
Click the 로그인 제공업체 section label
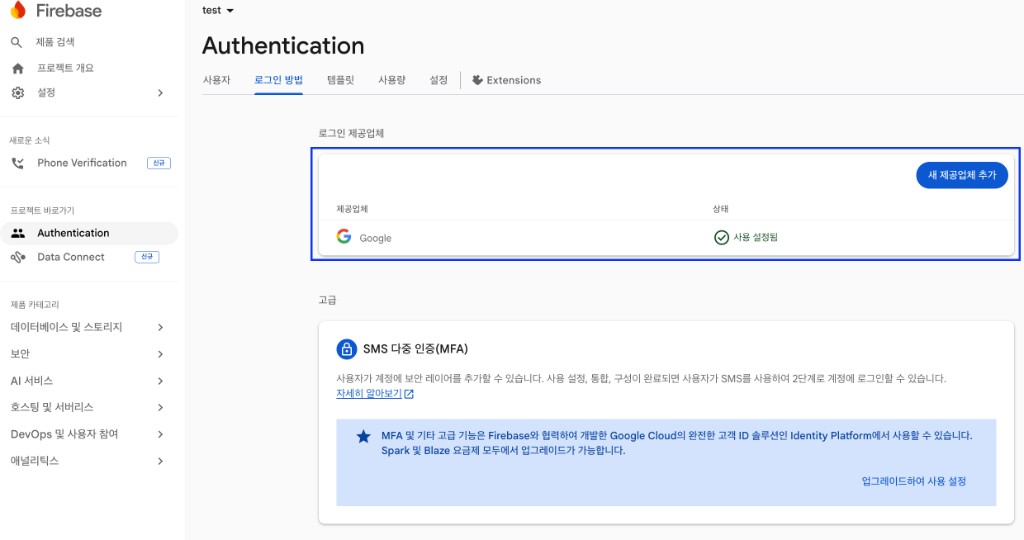[351, 133]
